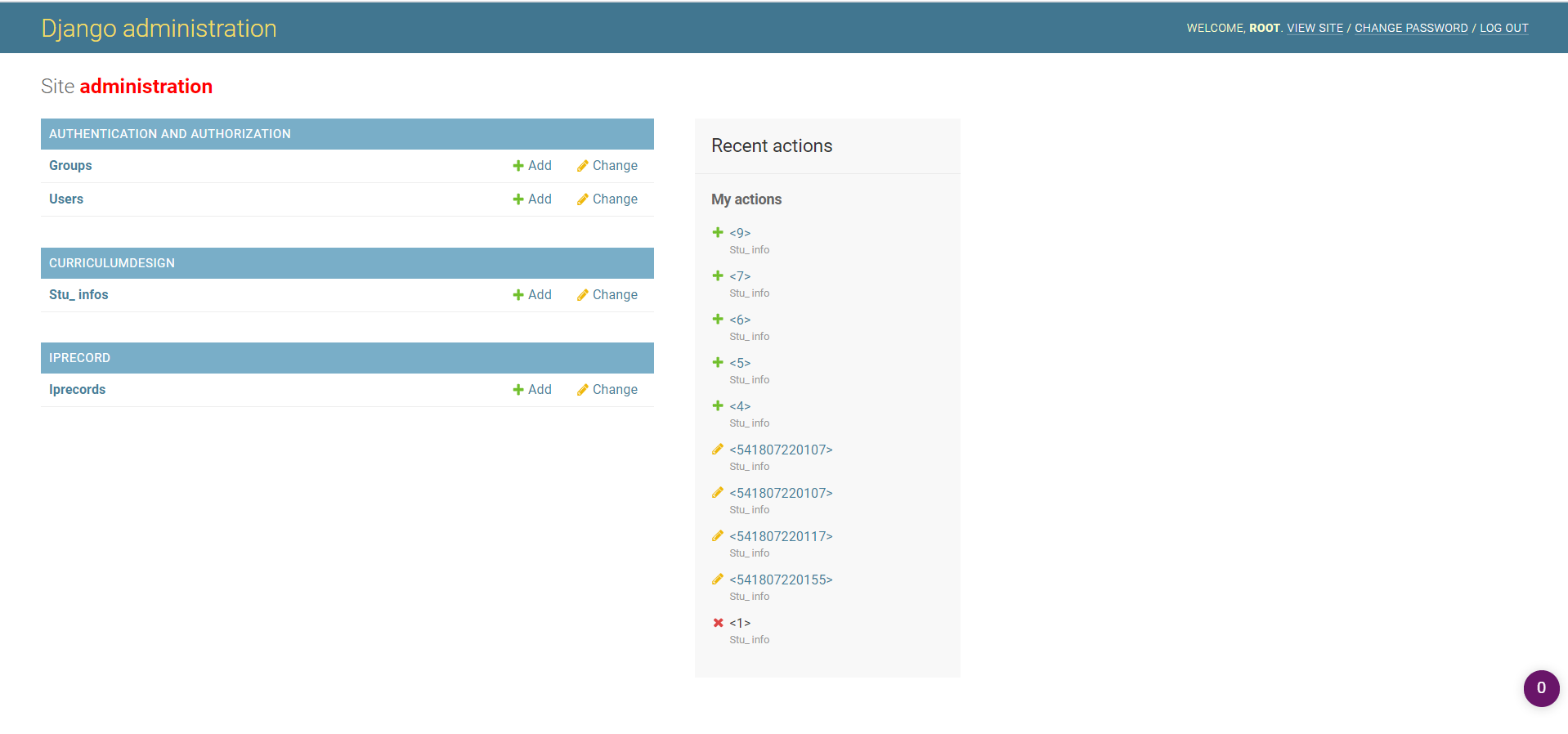
Task: Click the plus icon in Iprecords row
Action: pyautogui.click(x=518, y=390)
